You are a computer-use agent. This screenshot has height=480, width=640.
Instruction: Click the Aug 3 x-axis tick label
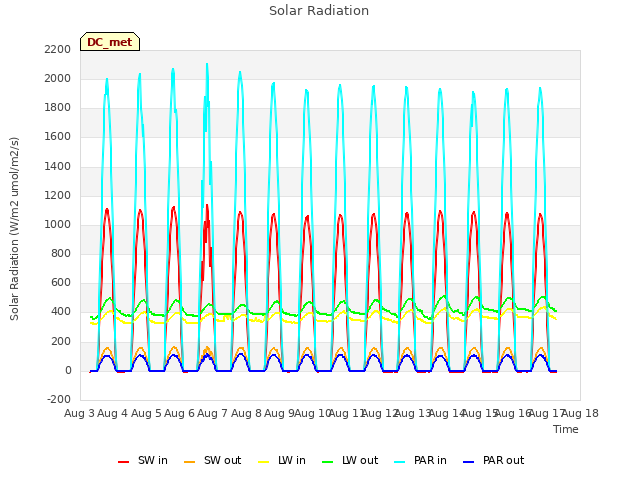coord(79,413)
